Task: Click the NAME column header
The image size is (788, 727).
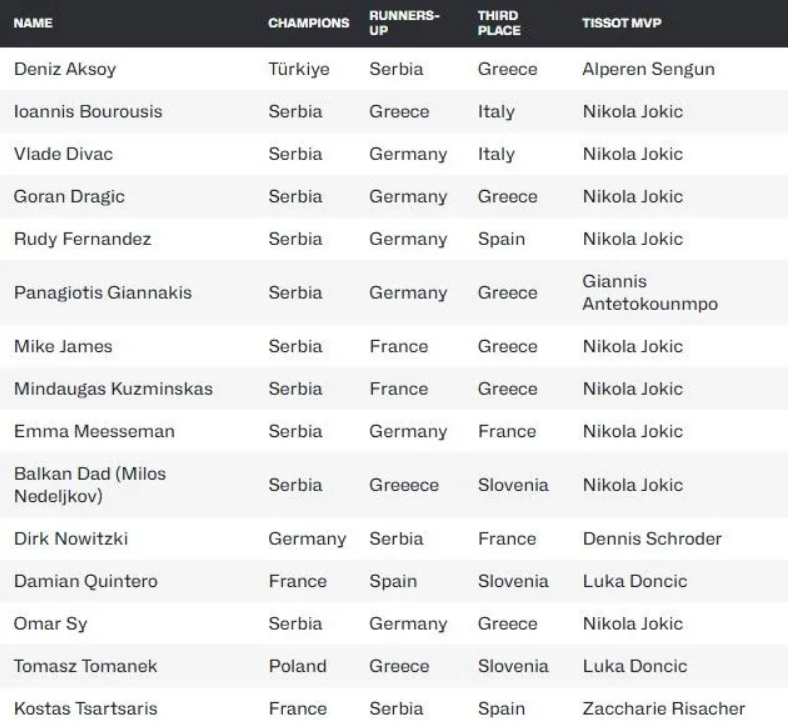Action: (34, 23)
